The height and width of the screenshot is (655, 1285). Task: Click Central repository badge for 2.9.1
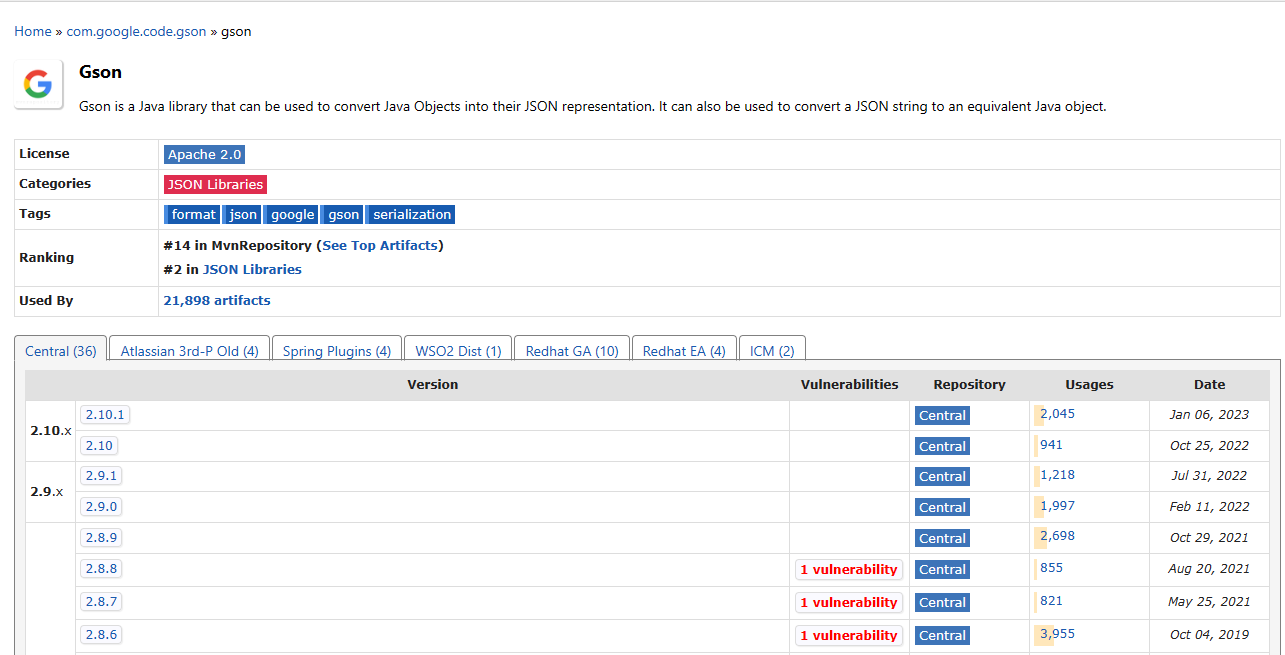[x=942, y=476]
